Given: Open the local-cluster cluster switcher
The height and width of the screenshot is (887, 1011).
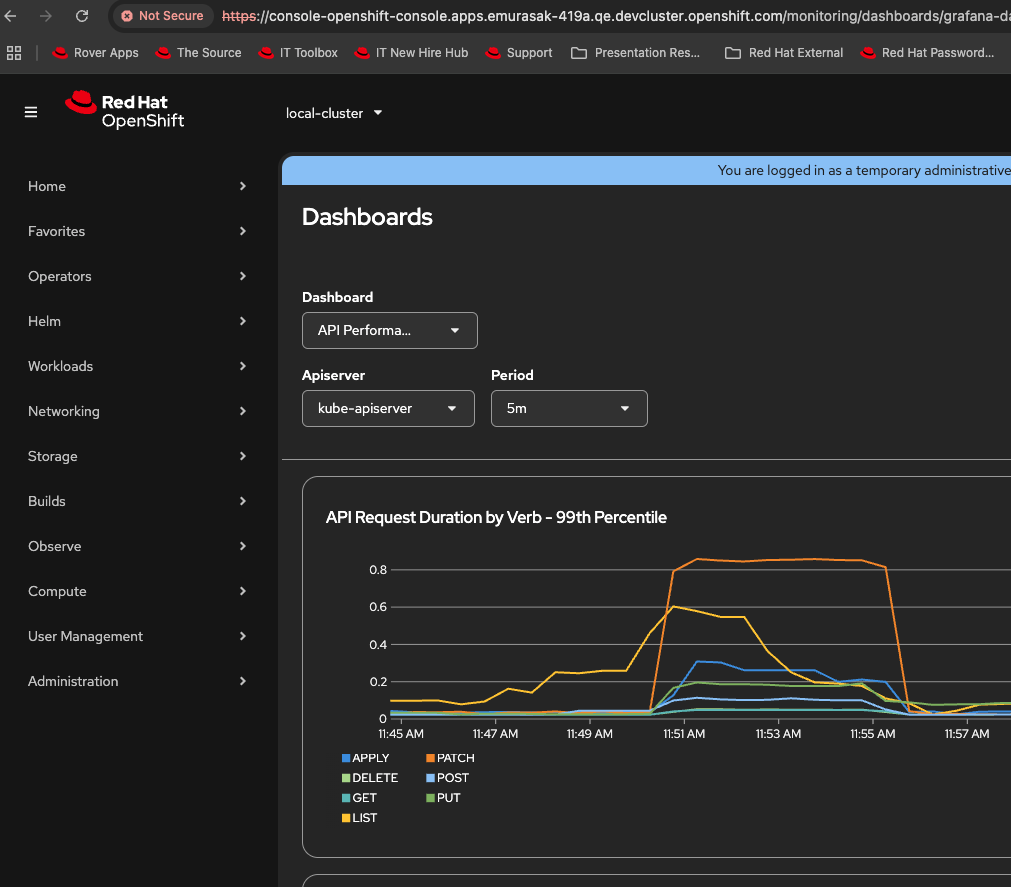Looking at the screenshot, I should pos(334,113).
